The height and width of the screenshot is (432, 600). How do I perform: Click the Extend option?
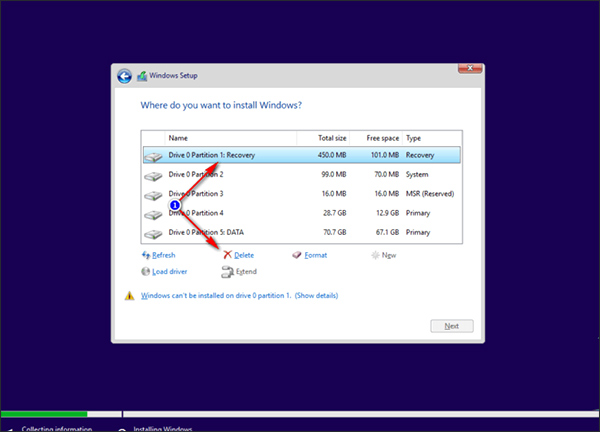(246, 272)
